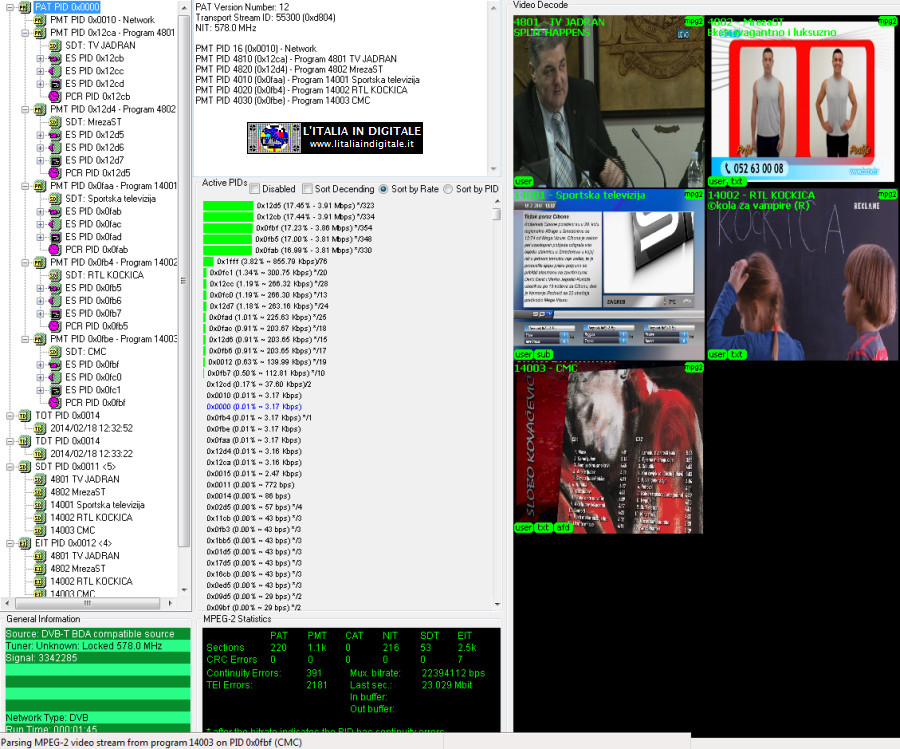The height and width of the screenshot is (749, 900).
Task: Expand ES PID 0x12cb node
Action: coord(40,59)
